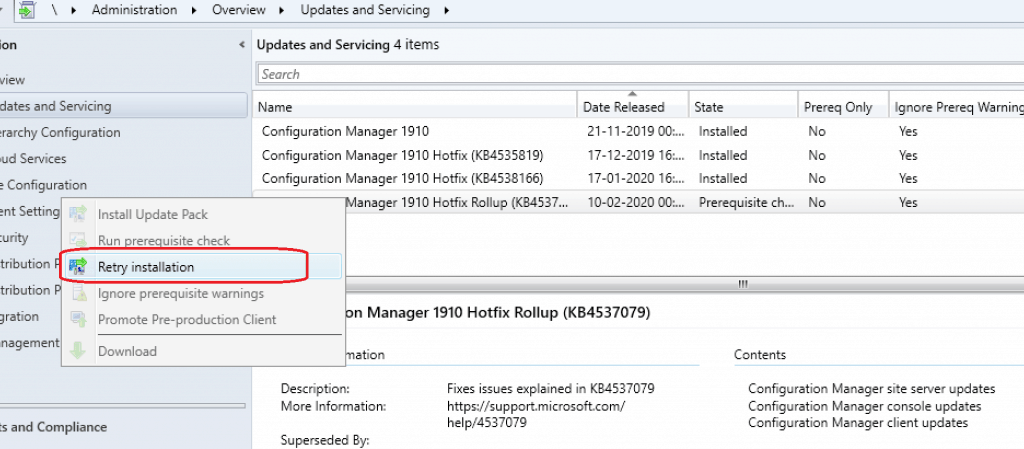Go to Overview in the breadcrumb
The width and height of the screenshot is (1024, 449).
(238, 10)
